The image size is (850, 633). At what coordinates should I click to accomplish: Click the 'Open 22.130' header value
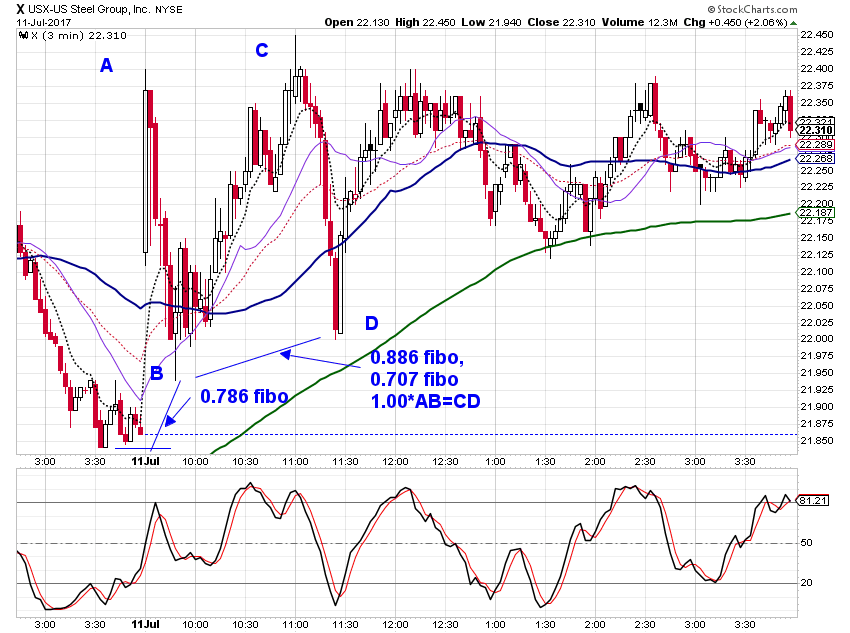(x=357, y=22)
